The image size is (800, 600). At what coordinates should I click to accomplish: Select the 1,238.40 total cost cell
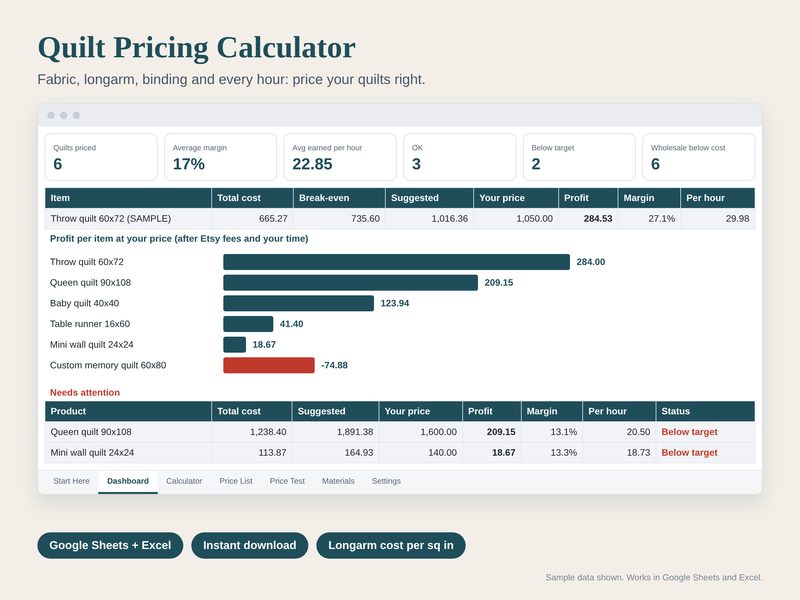click(x=252, y=432)
